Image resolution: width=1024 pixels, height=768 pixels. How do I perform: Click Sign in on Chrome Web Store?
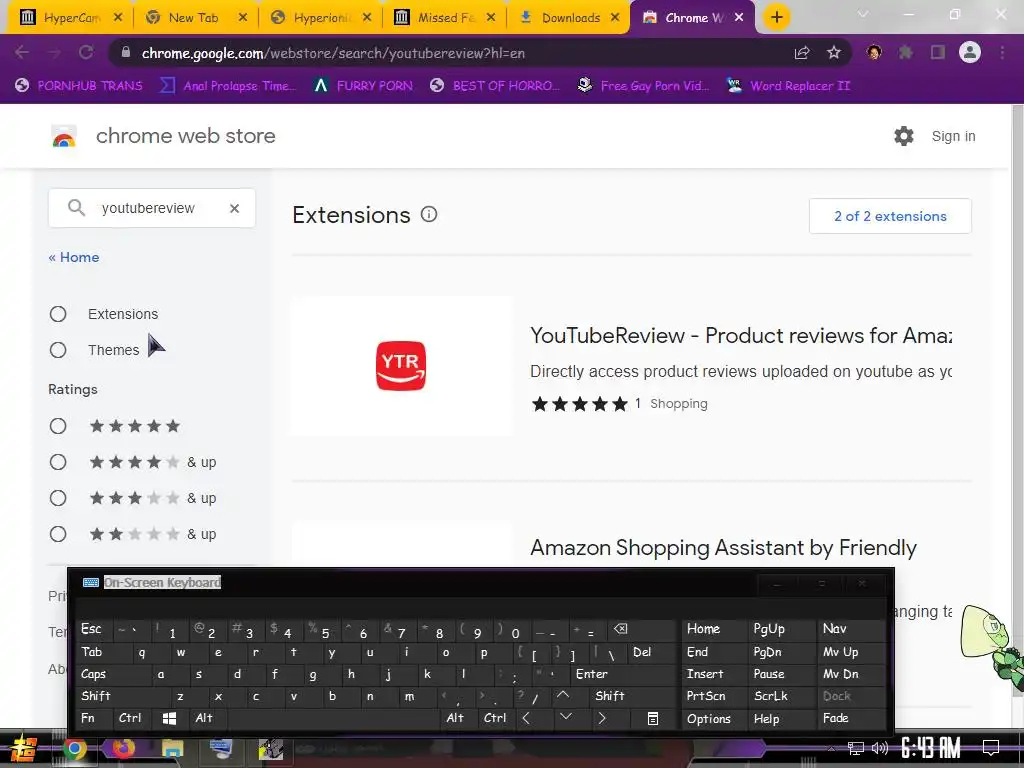[x=953, y=136]
